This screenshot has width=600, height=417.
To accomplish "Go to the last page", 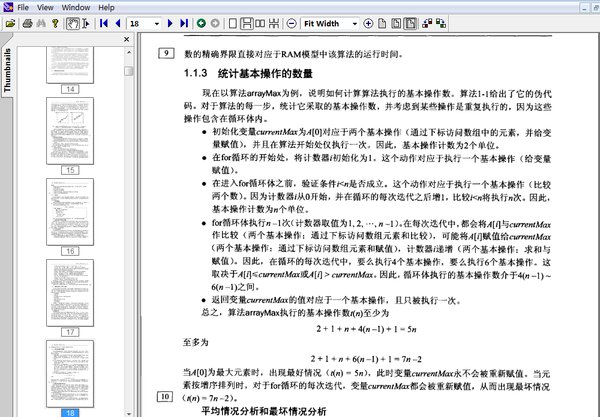I will (184, 24).
